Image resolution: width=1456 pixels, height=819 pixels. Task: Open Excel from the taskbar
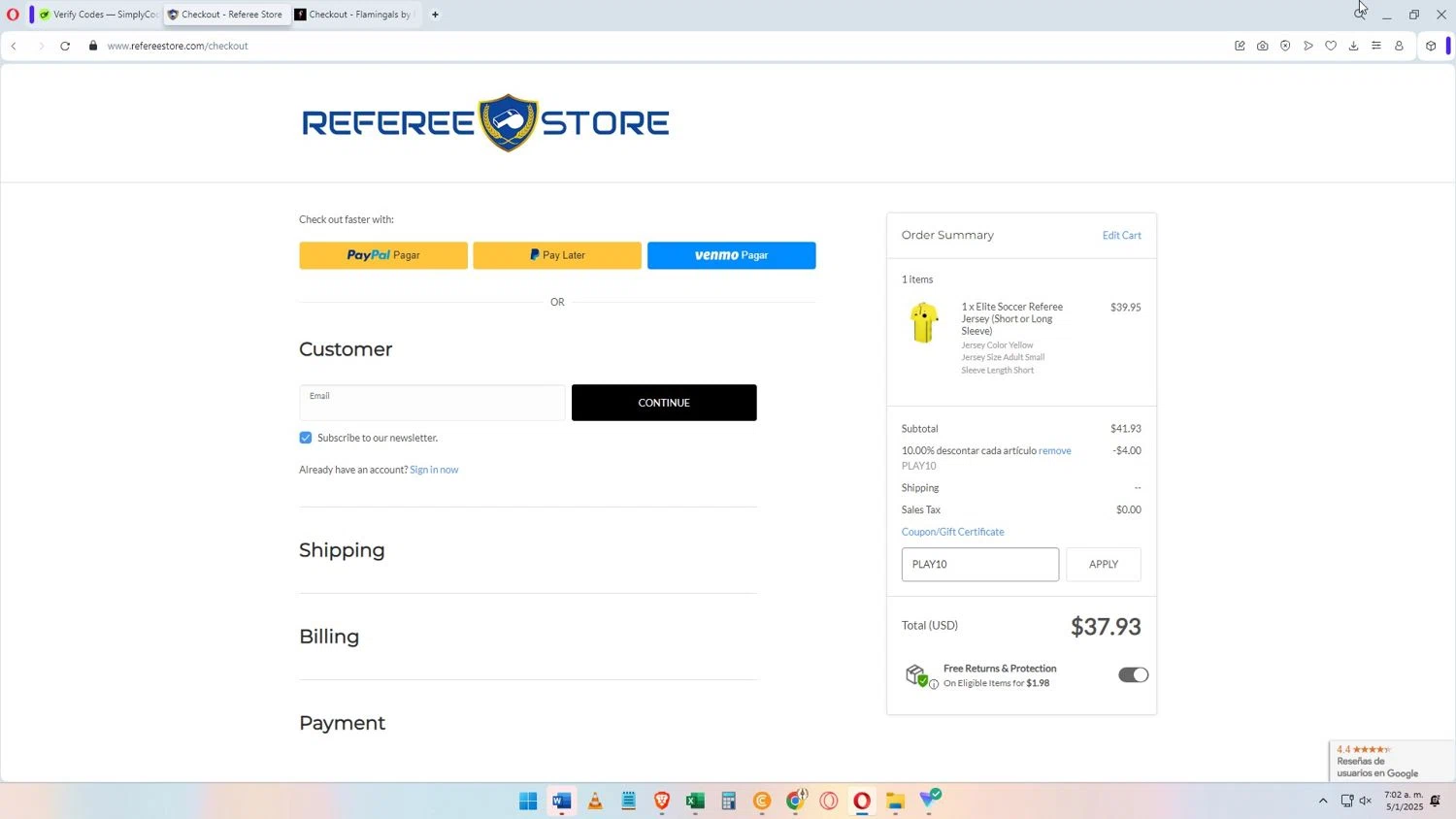click(x=695, y=801)
